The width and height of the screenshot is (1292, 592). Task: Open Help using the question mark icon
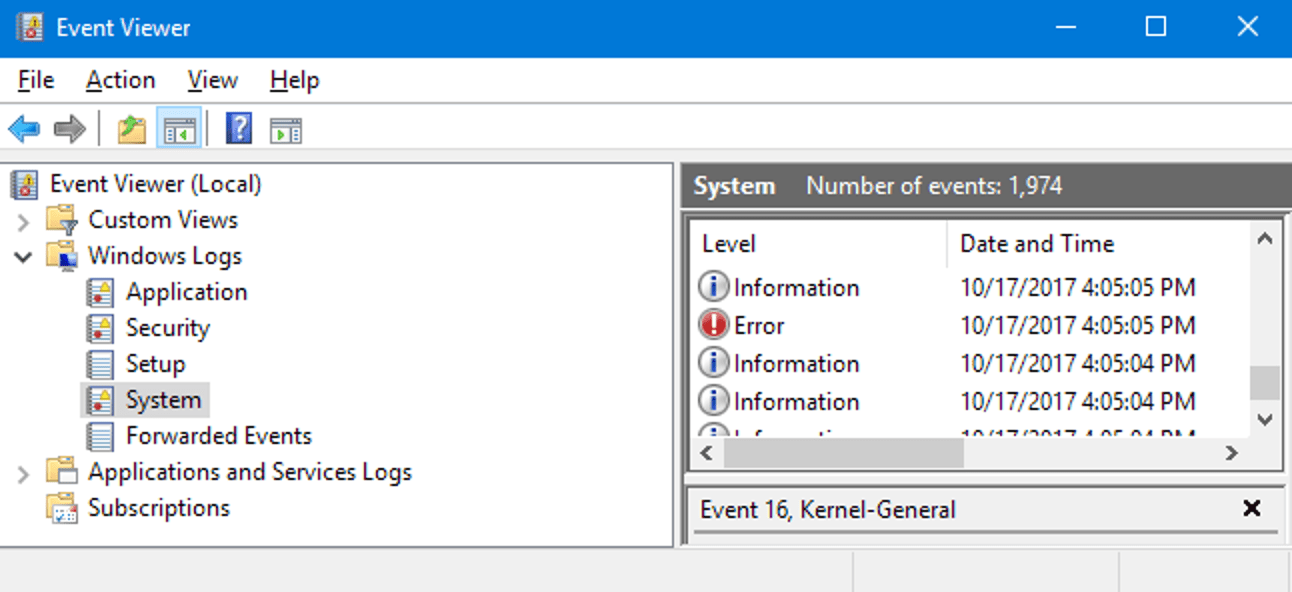(237, 128)
